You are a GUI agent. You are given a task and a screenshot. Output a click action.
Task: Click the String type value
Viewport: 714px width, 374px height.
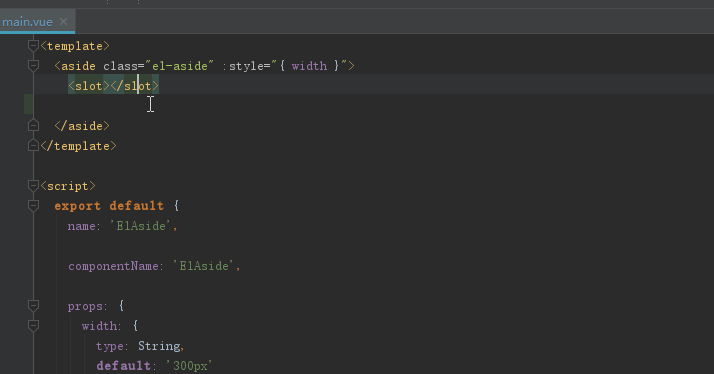coord(159,346)
